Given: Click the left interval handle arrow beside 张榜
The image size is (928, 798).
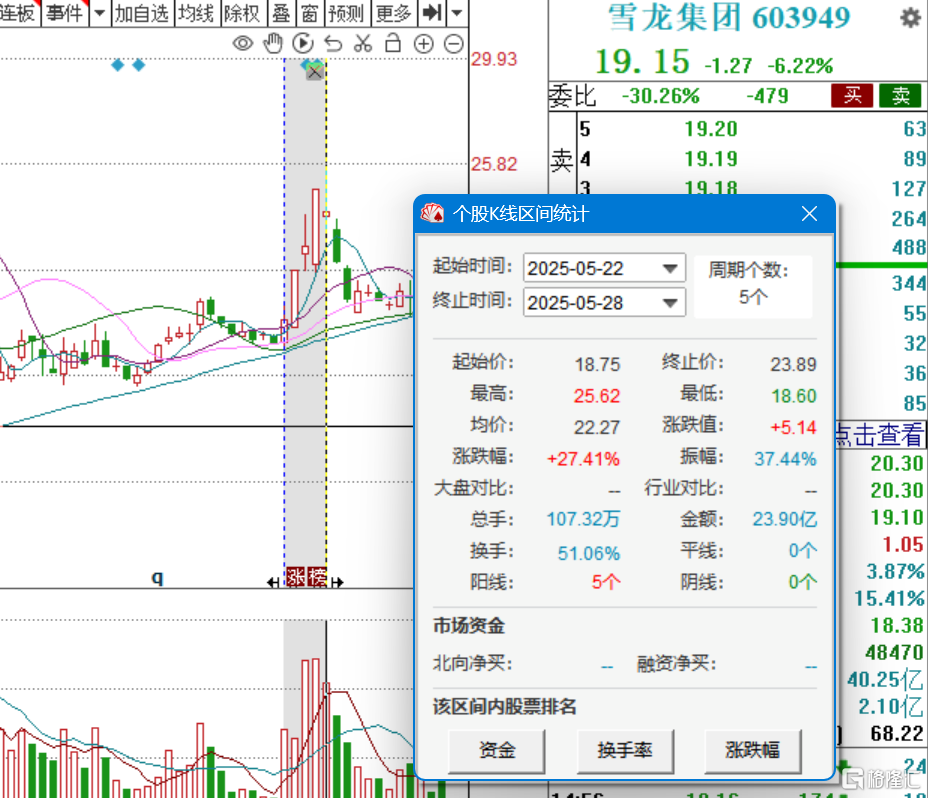Looking at the screenshot, I should 273,583.
